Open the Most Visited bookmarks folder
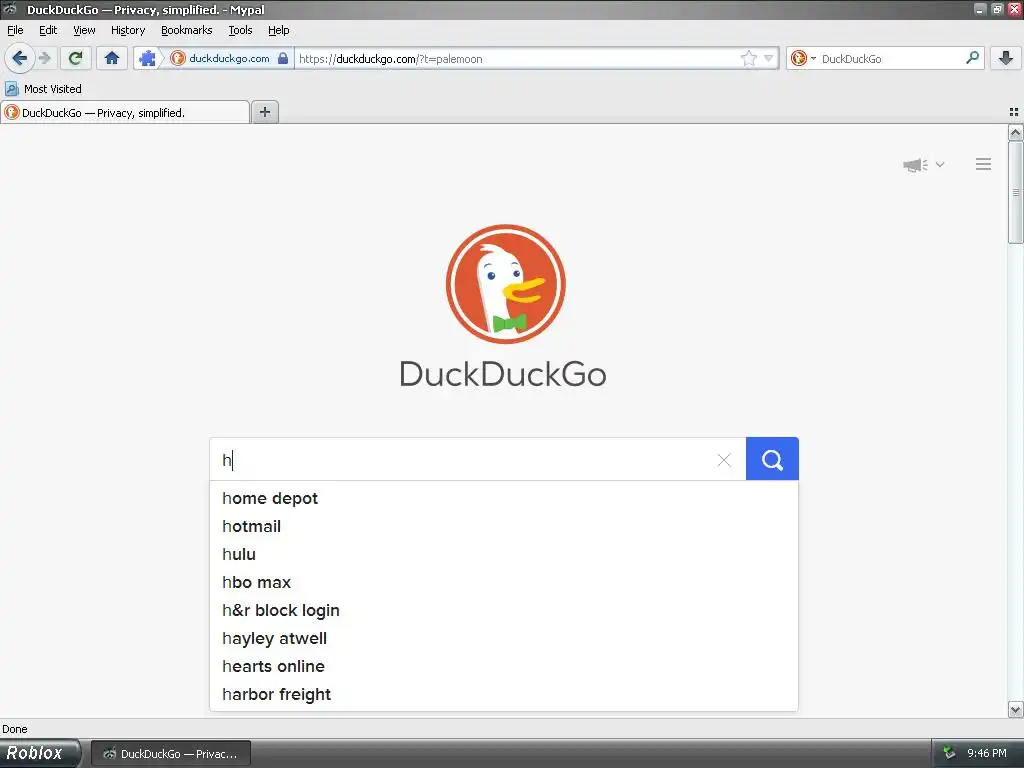 point(43,89)
